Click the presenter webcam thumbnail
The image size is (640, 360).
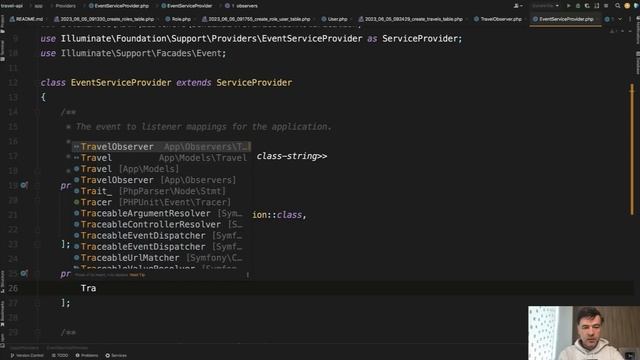click(584, 333)
